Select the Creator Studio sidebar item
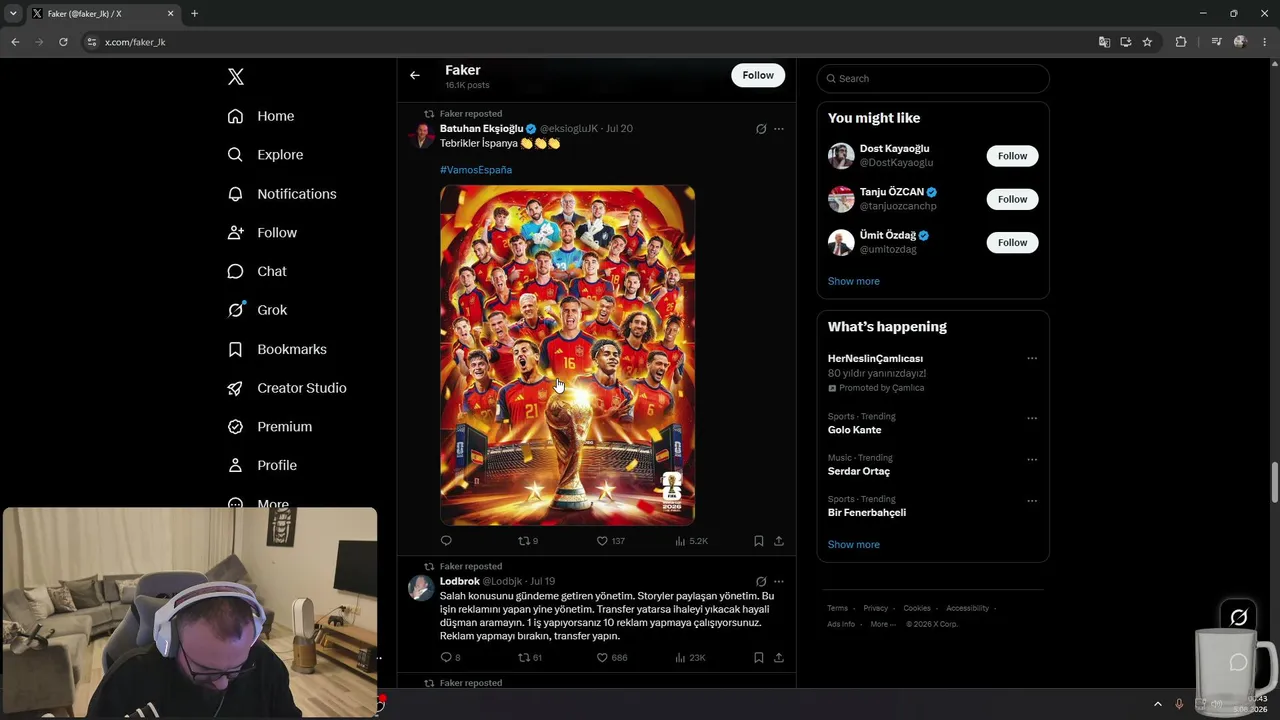Screen dimensions: 1280x720 287,388
